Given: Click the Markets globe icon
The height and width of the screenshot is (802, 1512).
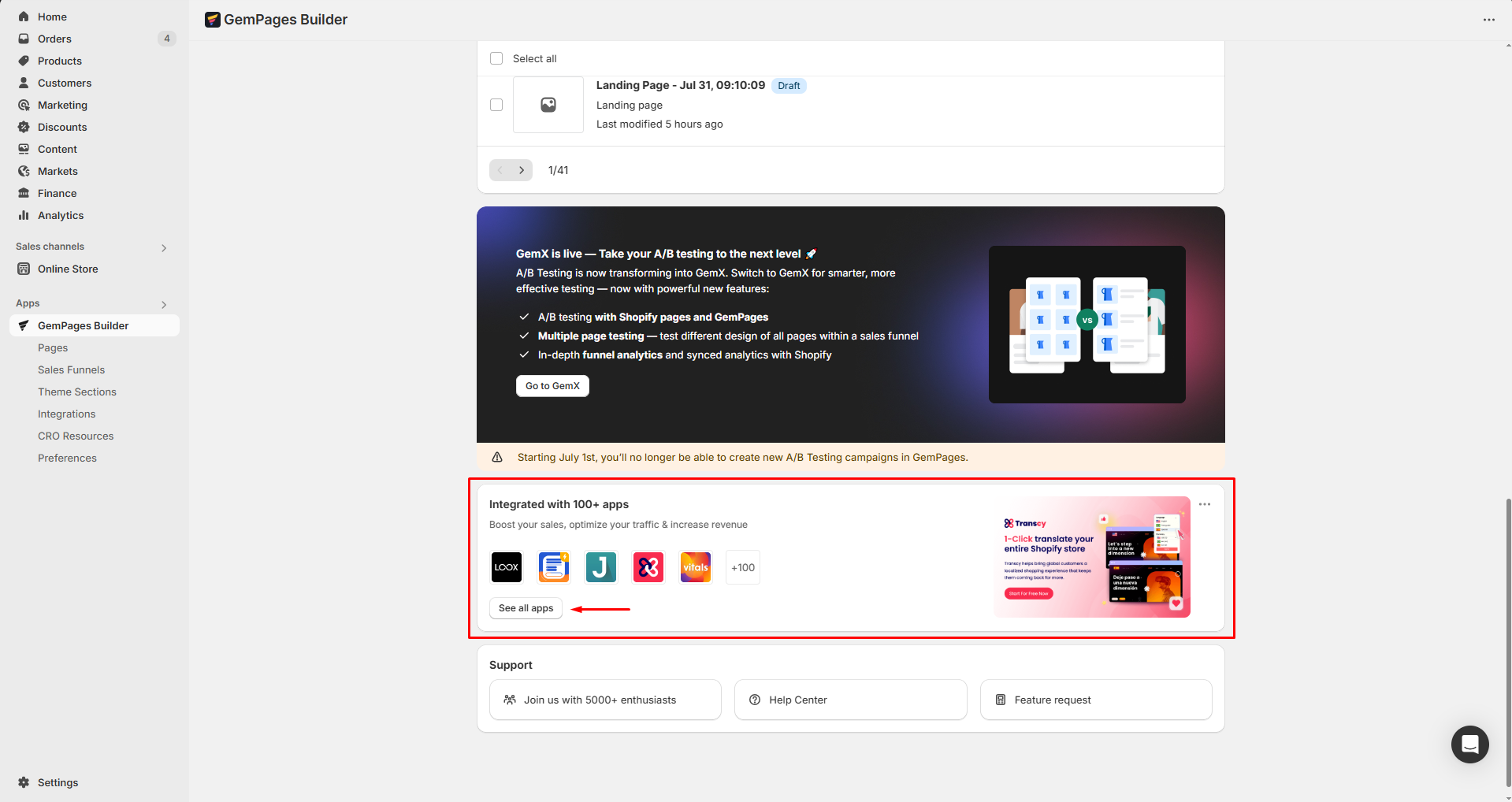Looking at the screenshot, I should pyautogui.click(x=24, y=171).
